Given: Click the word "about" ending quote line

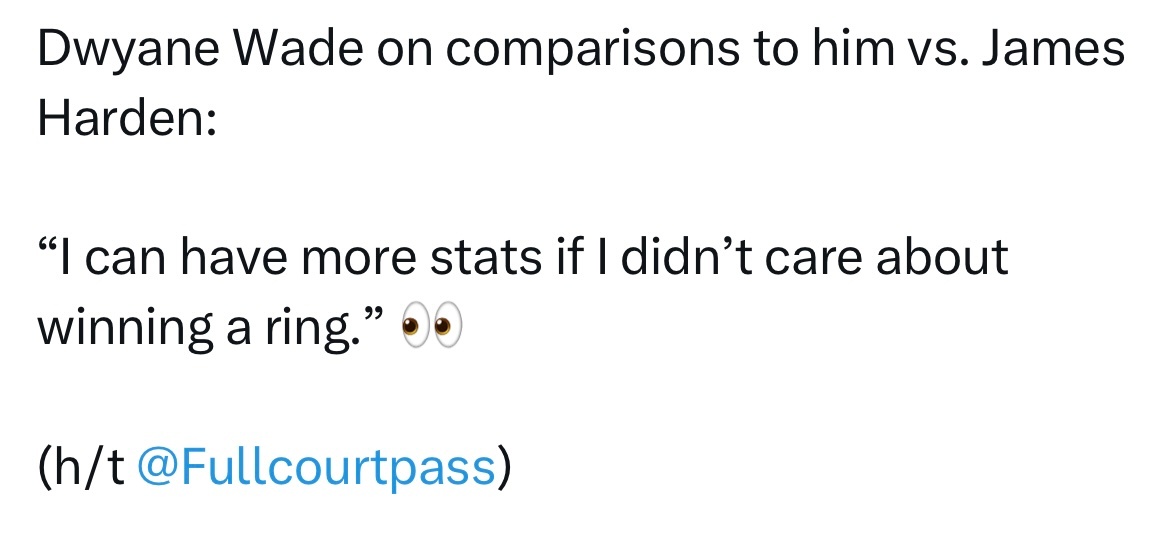Looking at the screenshot, I should 942,256.
